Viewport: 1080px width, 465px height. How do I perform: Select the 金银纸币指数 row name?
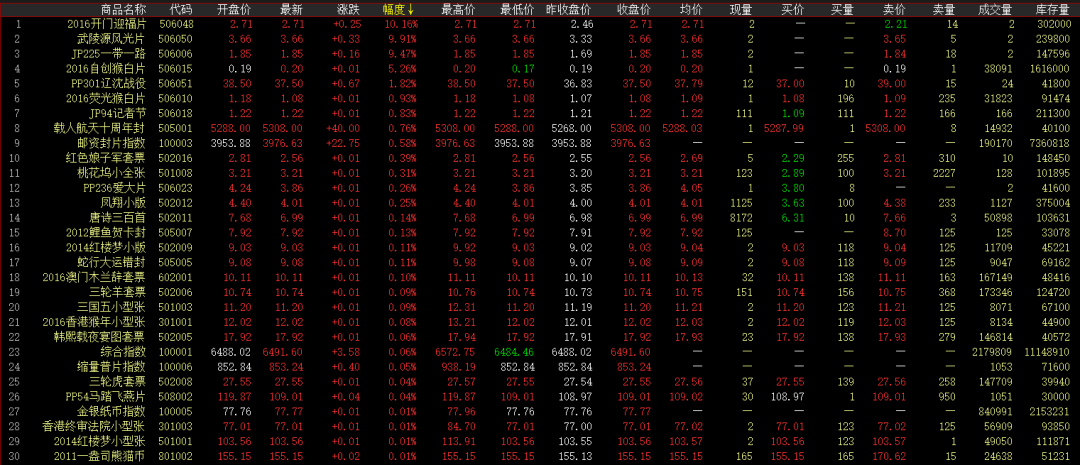pos(112,412)
